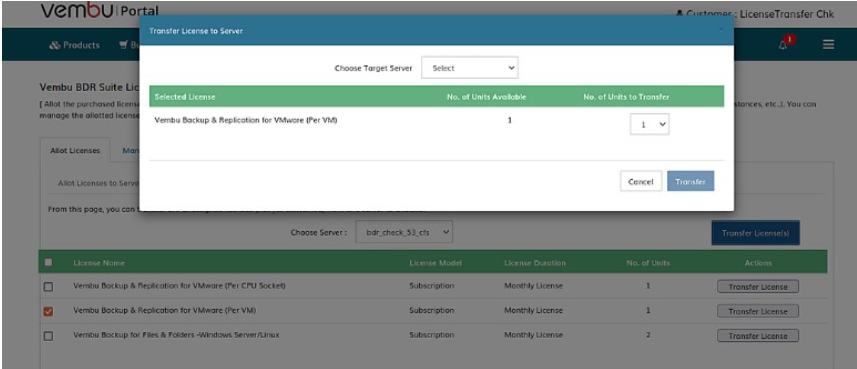Screen dimensions: 857x369
Task: Open the Choose Server dropdown bdr_check_53_cfs
Action: (x=404, y=232)
